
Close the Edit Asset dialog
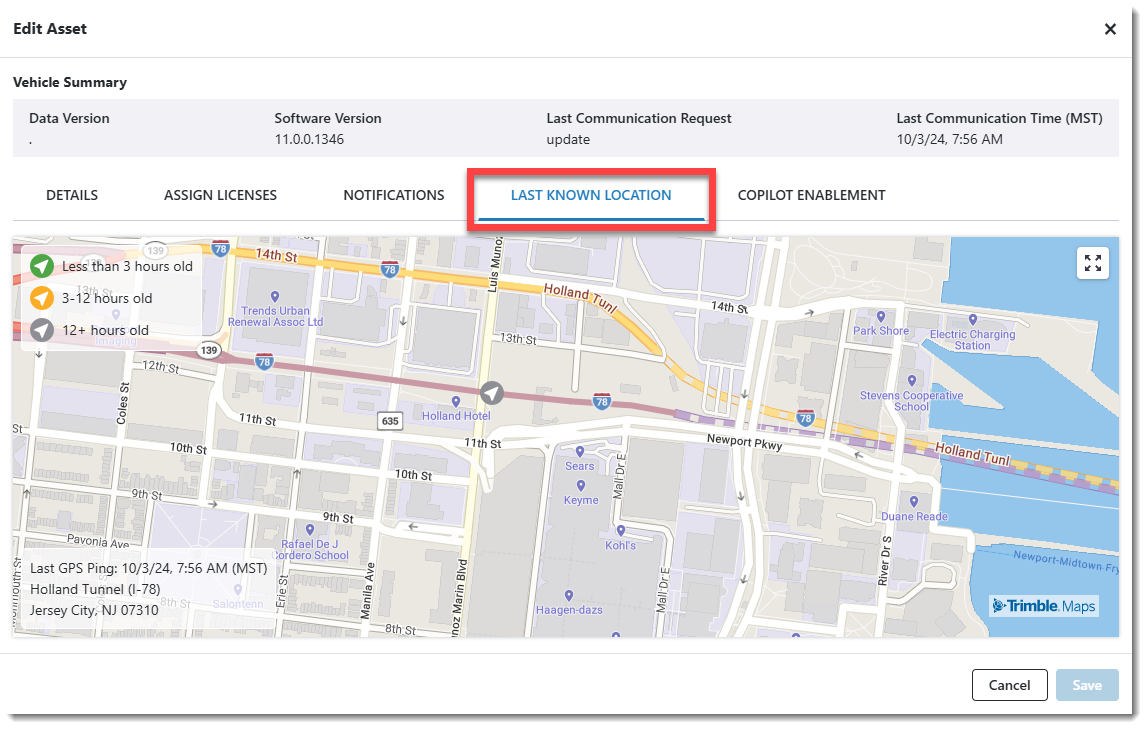pos(1110,29)
